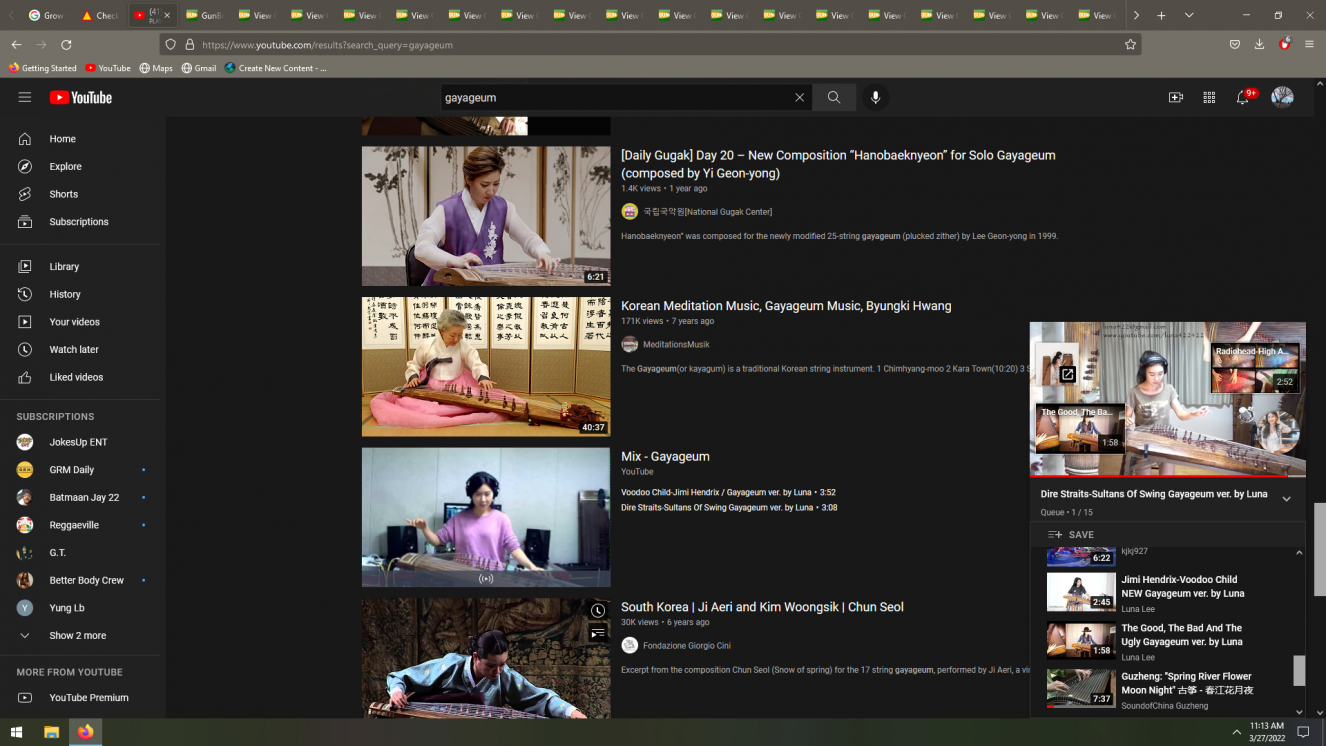The width and height of the screenshot is (1326, 746).
Task: Open the YouTube guide hamburger menu
Action: click(x=25, y=97)
